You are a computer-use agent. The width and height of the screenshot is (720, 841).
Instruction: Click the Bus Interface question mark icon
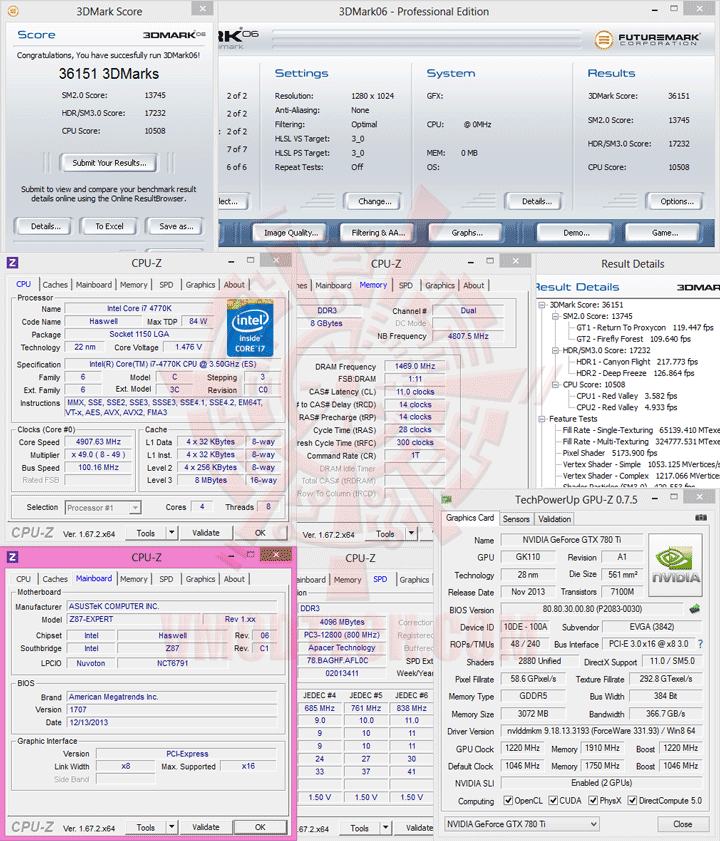pyautogui.click(x=700, y=644)
